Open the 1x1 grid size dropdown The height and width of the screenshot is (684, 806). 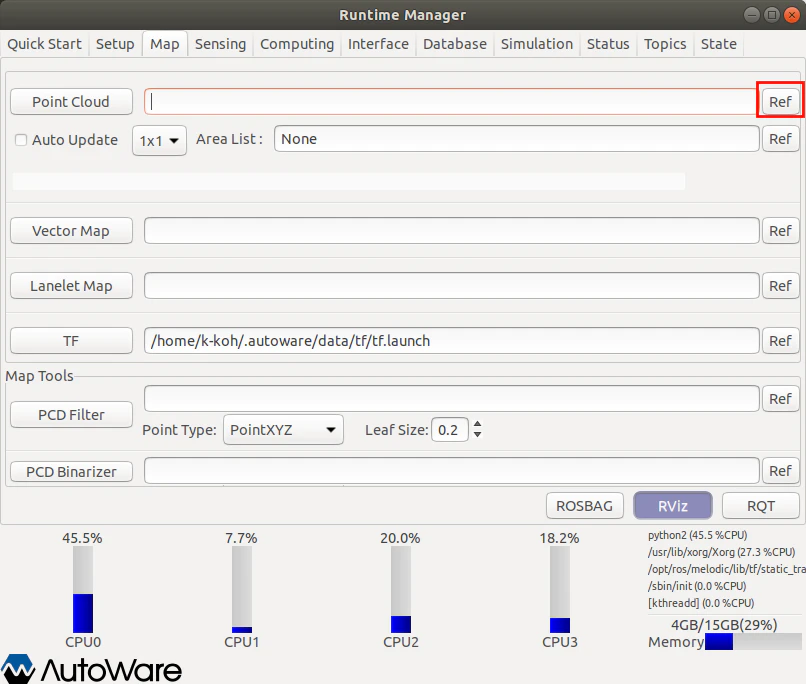(159, 140)
